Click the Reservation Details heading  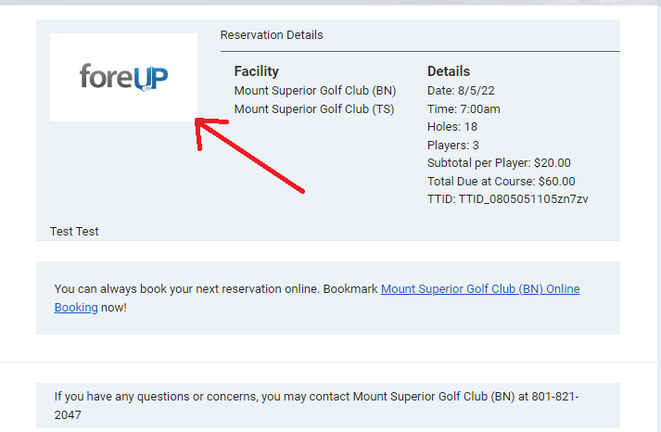[x=271, y=35]
